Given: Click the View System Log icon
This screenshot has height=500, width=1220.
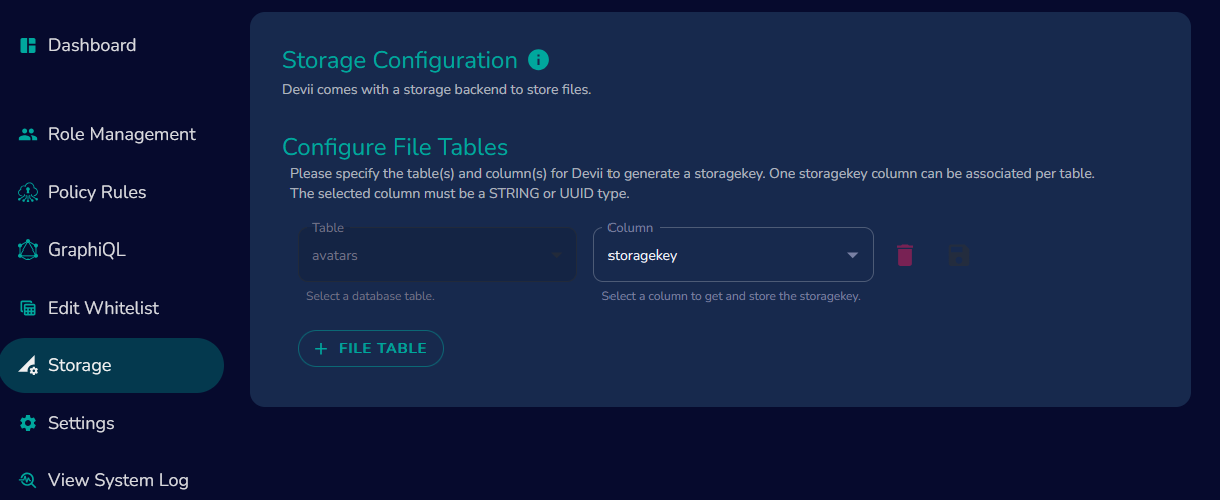Looking at the screenshot, I should pyautogui.click(x=28, y=480).
